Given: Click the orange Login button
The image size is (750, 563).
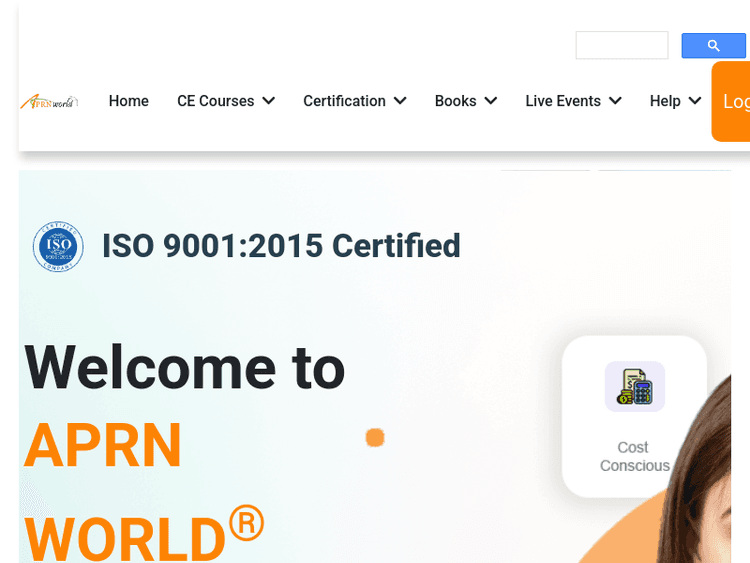Looking at the screenshot, I should click(731, 101).
